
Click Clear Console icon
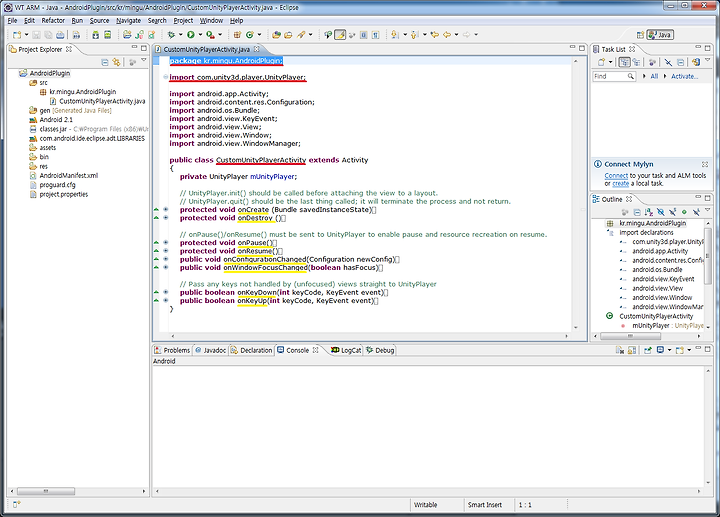(x=619, y=350)
